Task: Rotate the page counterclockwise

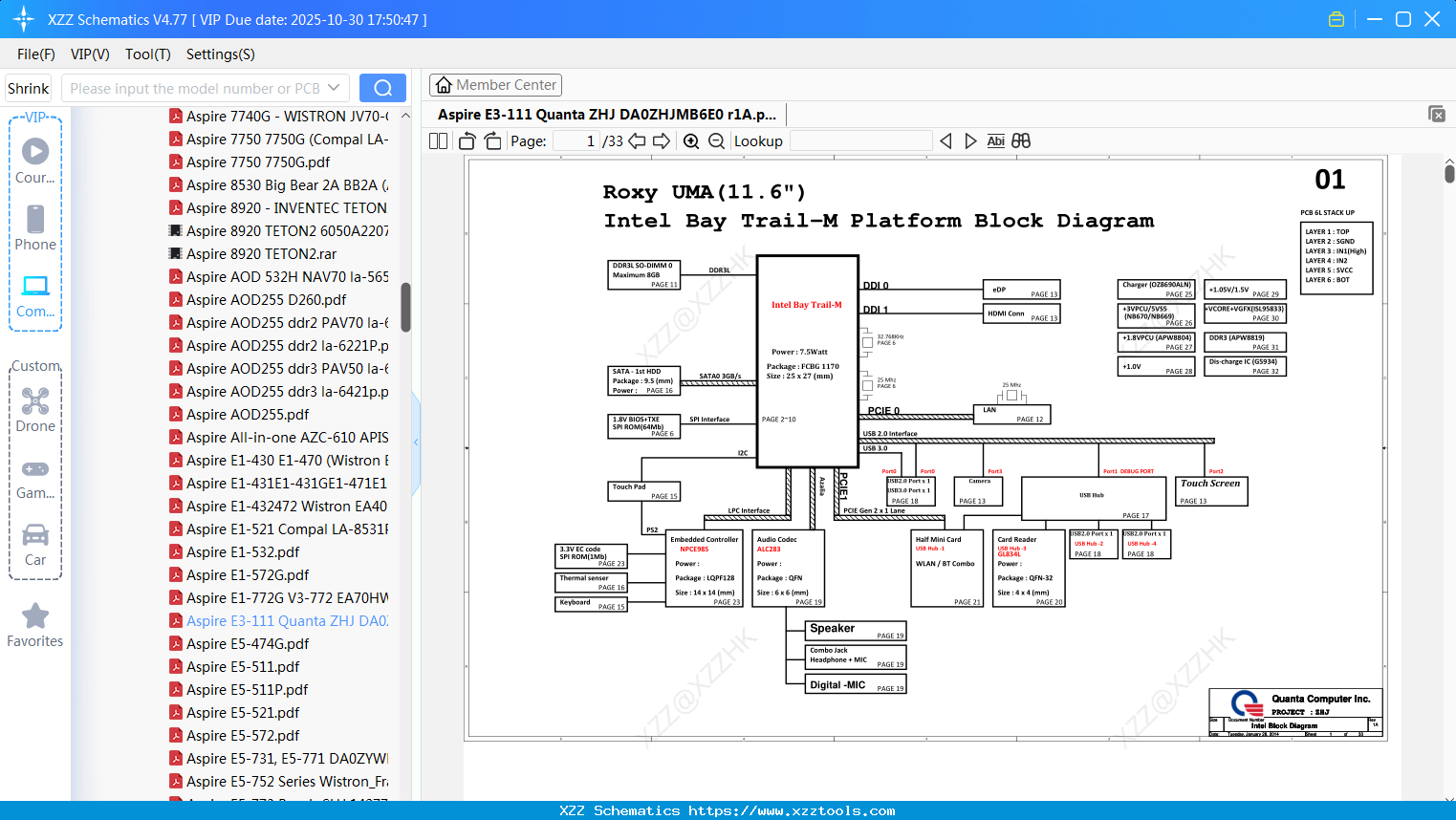Action: 467,141
